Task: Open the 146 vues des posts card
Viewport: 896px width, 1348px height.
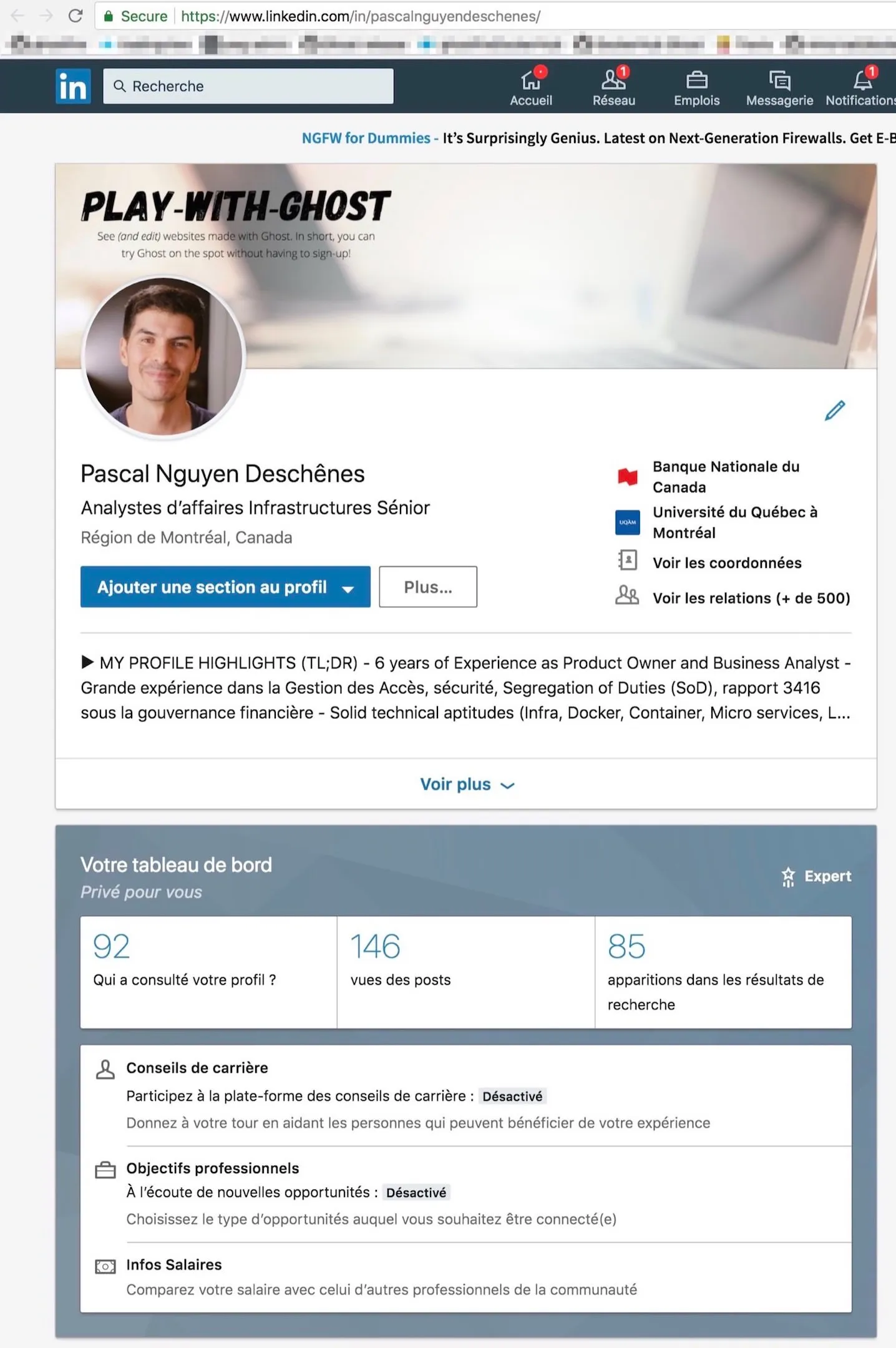Action: tap(466, 972)
